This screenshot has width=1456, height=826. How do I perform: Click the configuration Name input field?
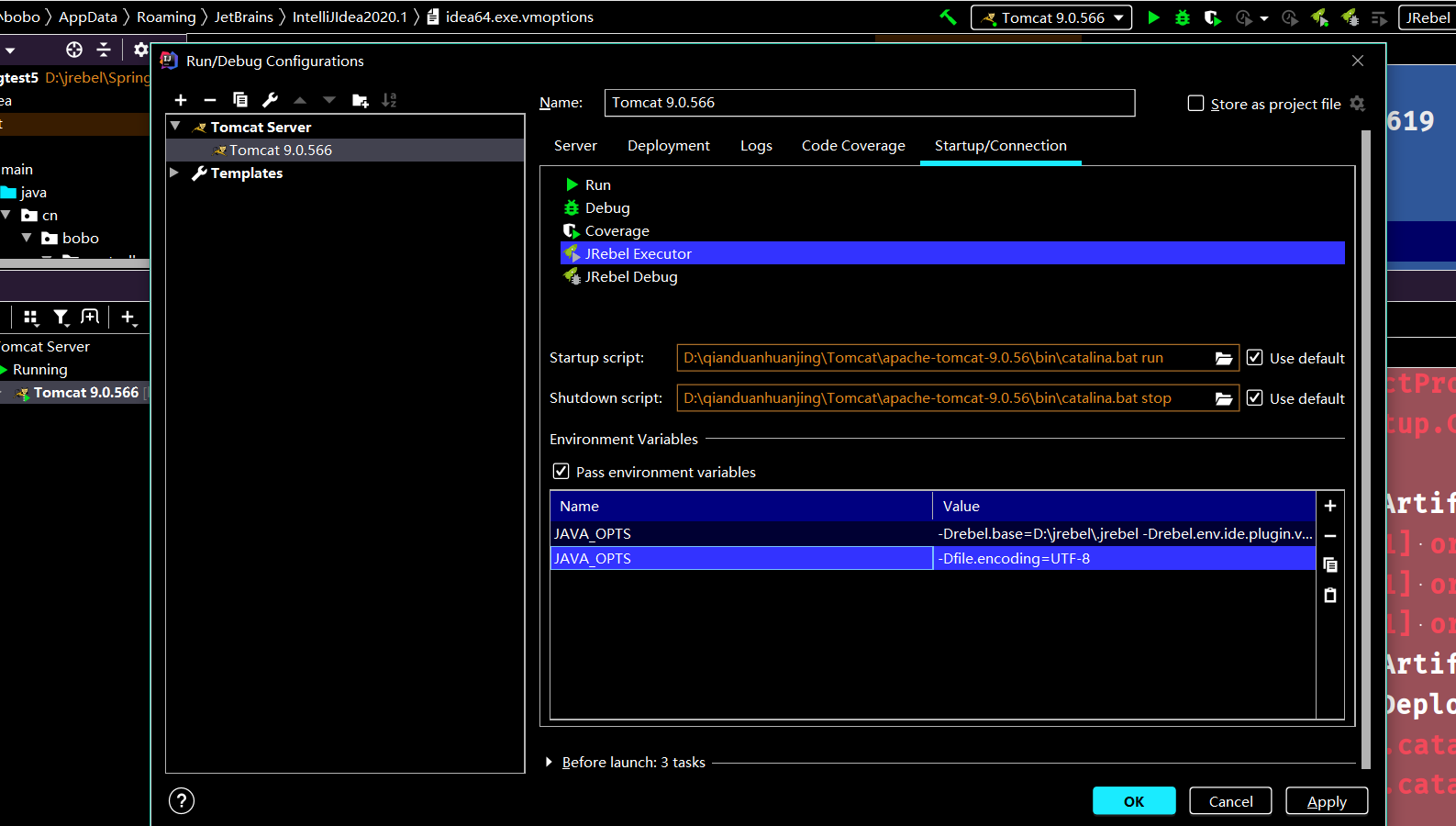tap(870, 103)
